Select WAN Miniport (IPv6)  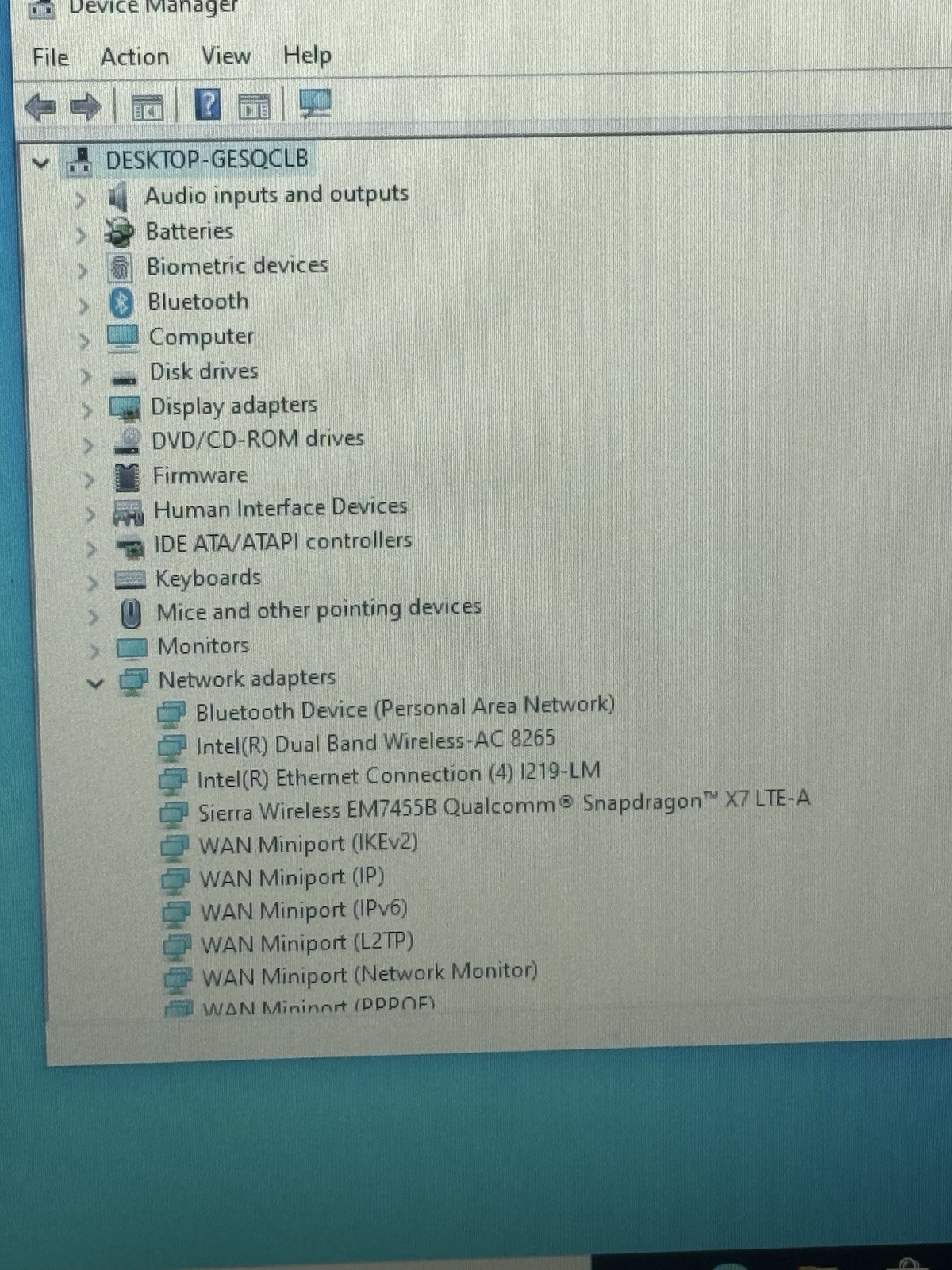(x=304, y=910)
